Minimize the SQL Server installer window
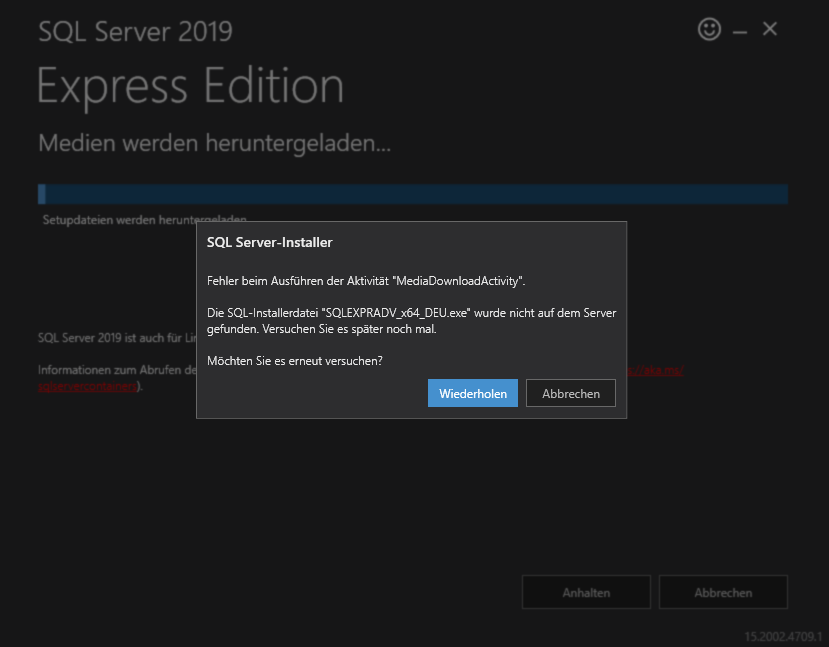This screenshot has width=829, height=647. point(740,33)
